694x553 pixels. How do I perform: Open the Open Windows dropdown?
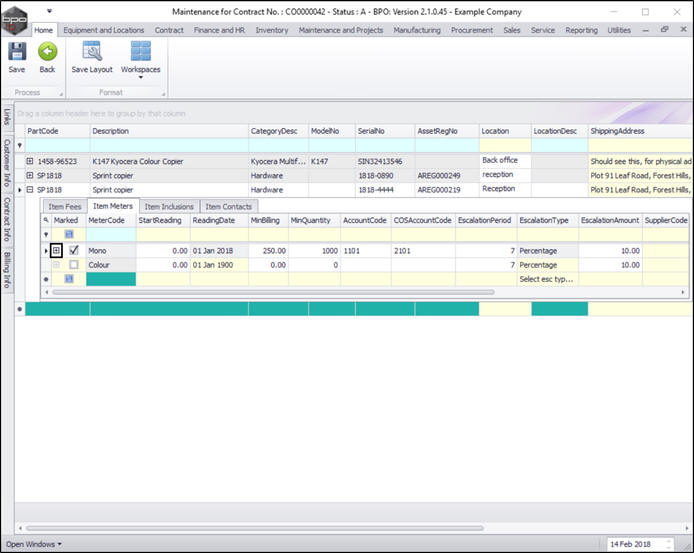[34, 544]
